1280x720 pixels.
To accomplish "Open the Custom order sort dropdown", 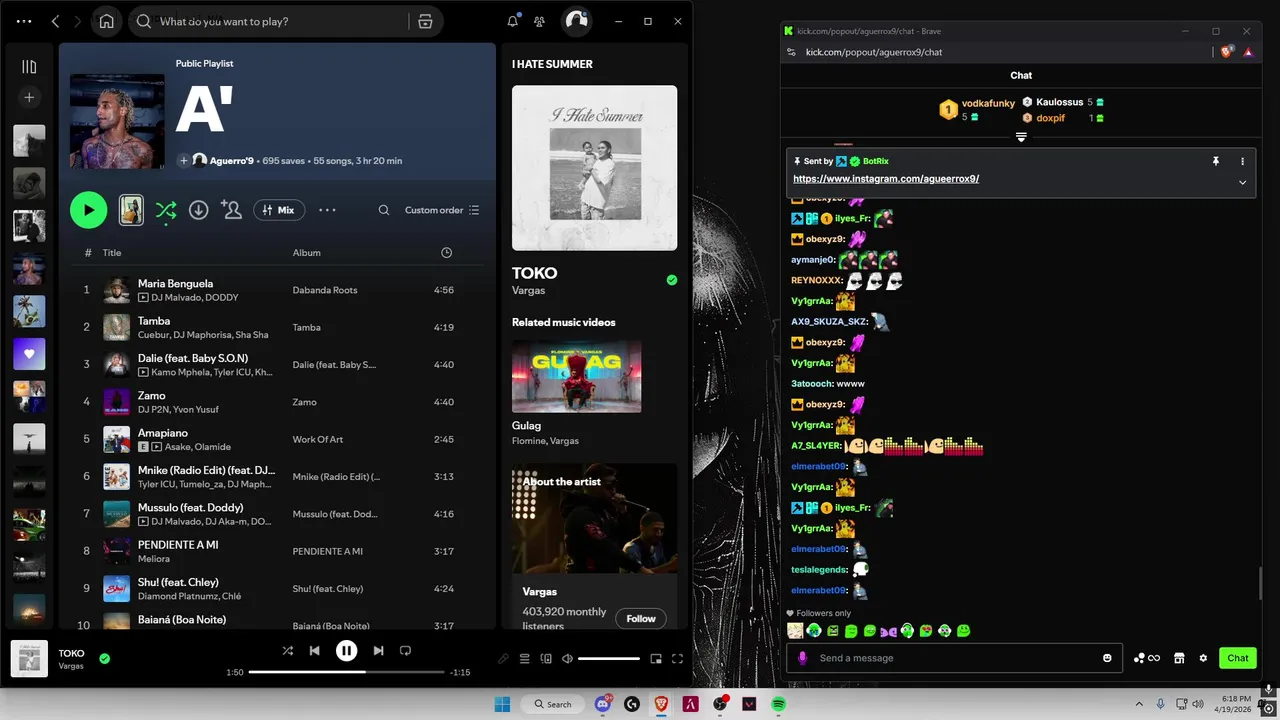I will 442,210.
